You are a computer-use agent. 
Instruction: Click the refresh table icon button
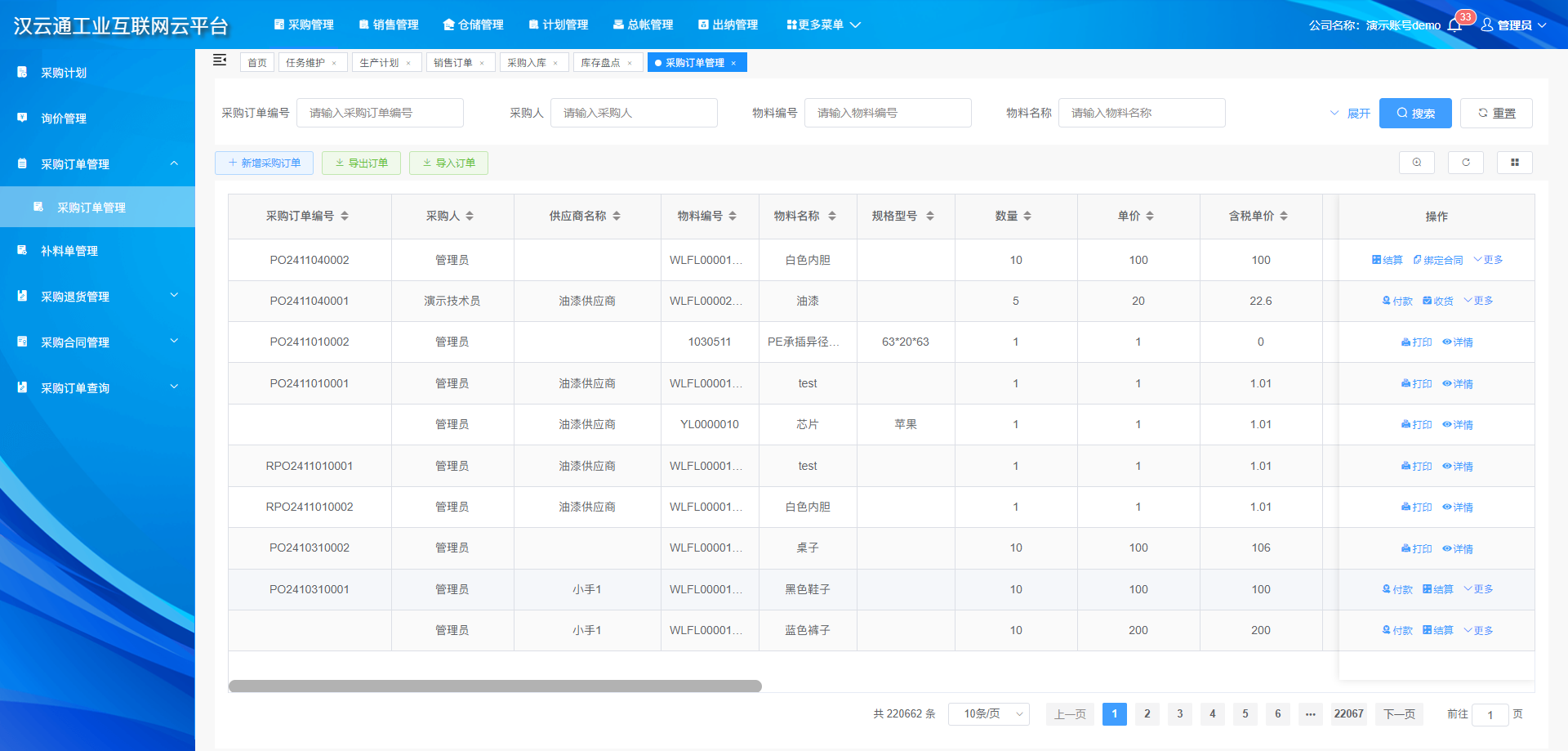coord(1465,163)
